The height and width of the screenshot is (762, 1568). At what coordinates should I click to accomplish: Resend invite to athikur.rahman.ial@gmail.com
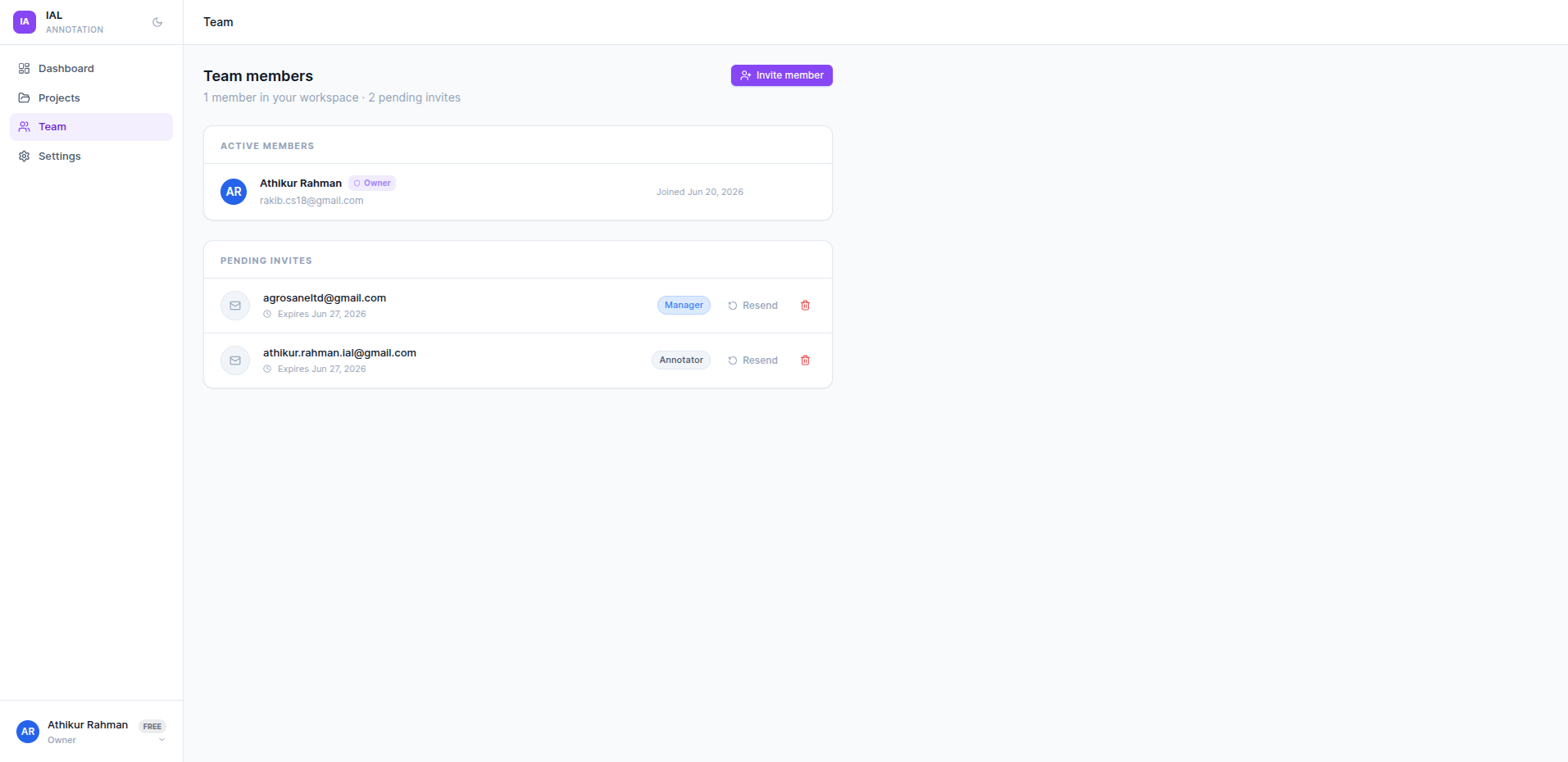tap(753, 361)
